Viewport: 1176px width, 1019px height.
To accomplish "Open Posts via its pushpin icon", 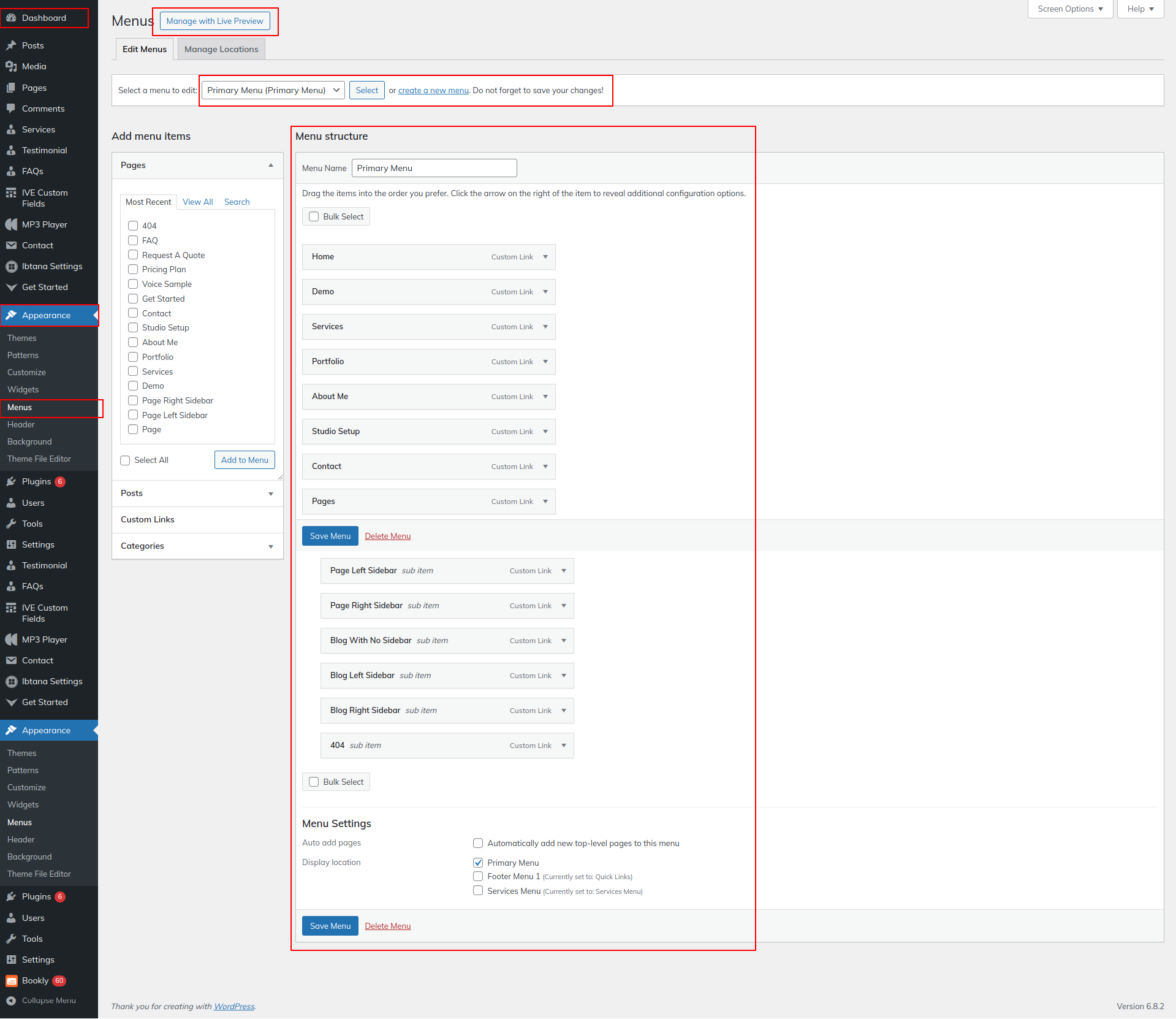I will click(11, 45).
